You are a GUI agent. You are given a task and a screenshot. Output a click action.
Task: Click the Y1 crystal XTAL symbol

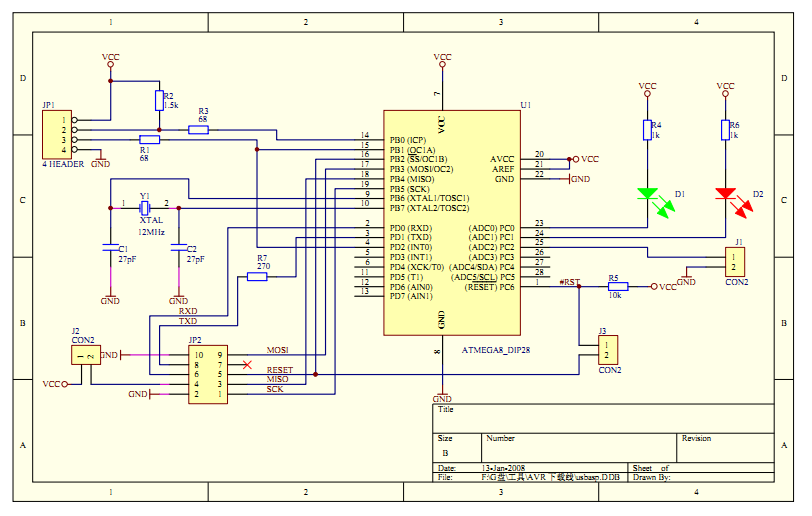145,208
